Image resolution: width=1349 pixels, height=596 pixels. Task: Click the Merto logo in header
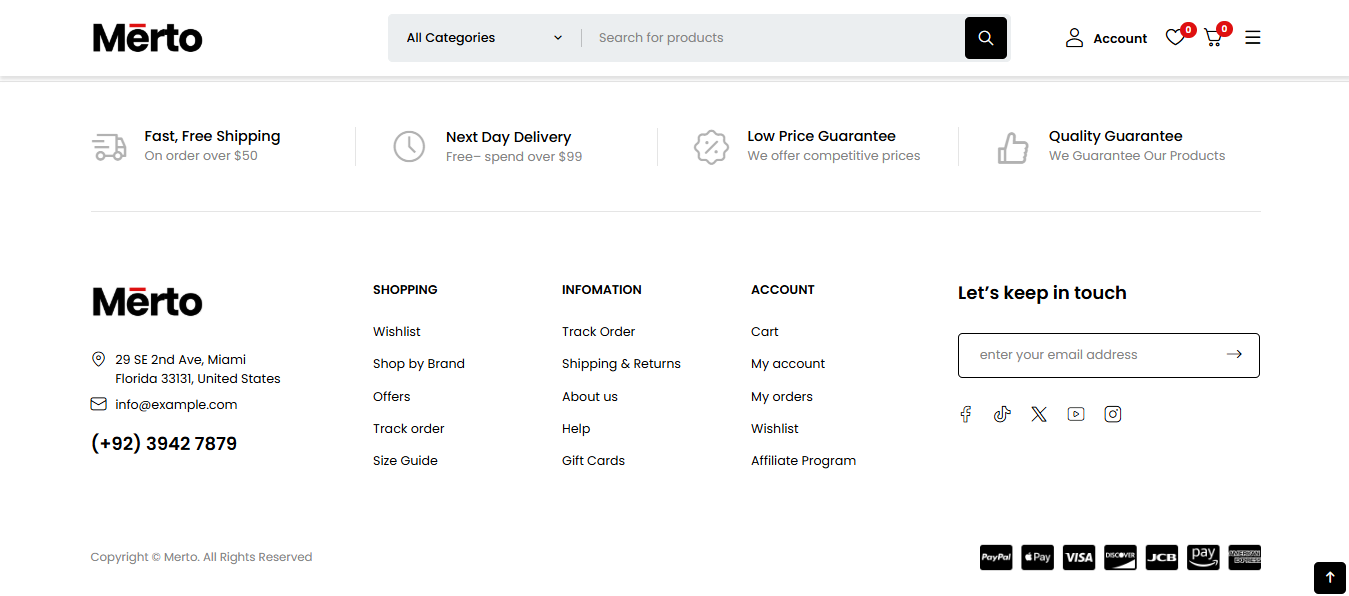[x=148, y=38]
